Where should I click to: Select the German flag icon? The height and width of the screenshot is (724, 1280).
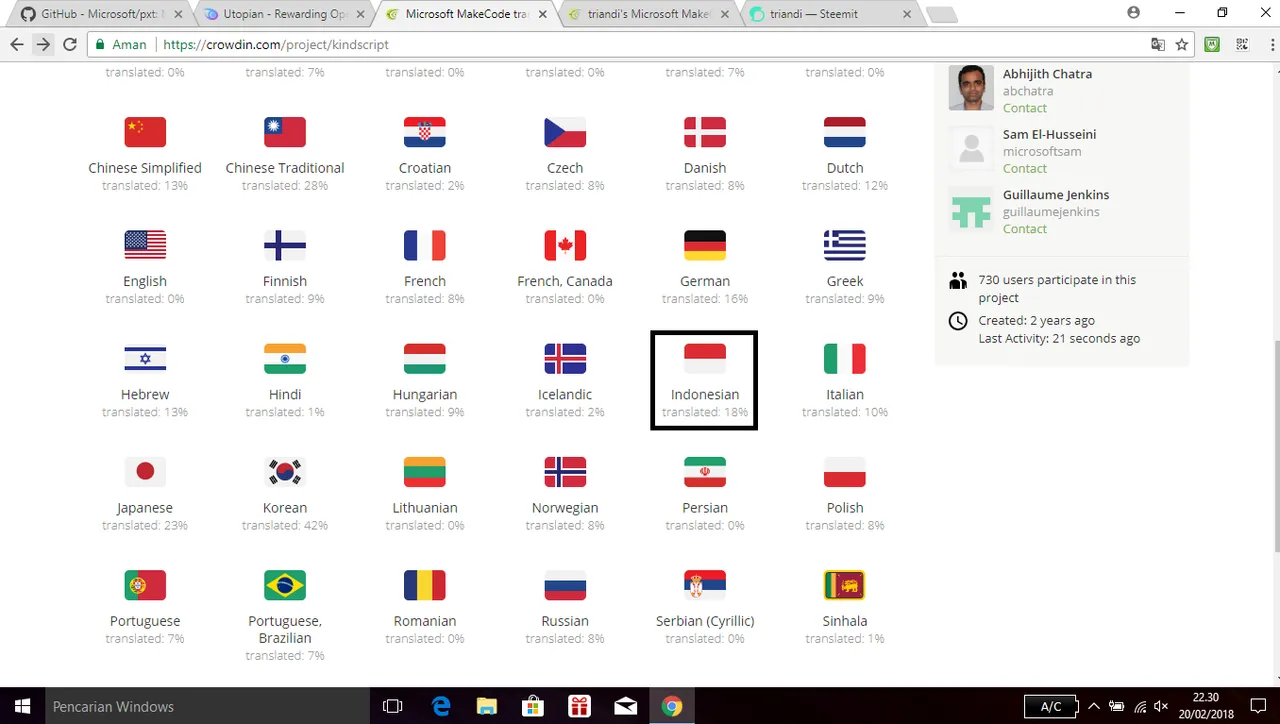tap(705, 245)
